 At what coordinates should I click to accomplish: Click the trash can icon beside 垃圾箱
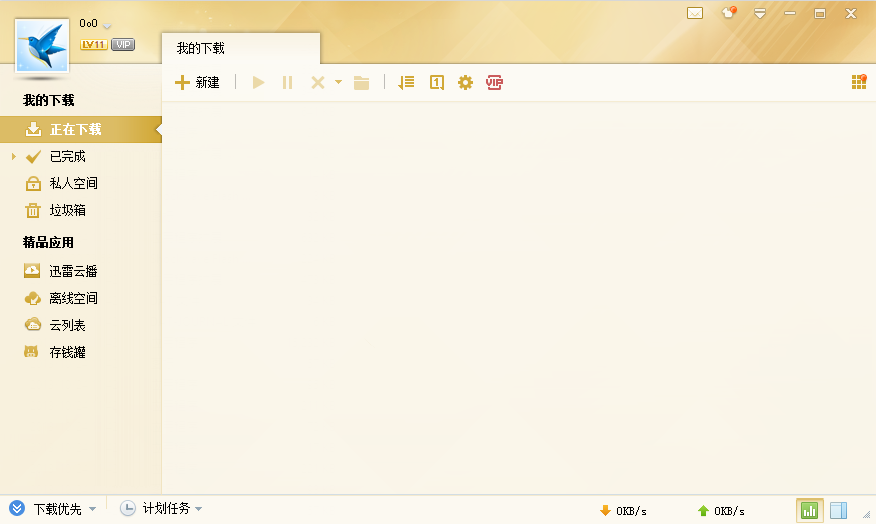[x=33, y=211]
